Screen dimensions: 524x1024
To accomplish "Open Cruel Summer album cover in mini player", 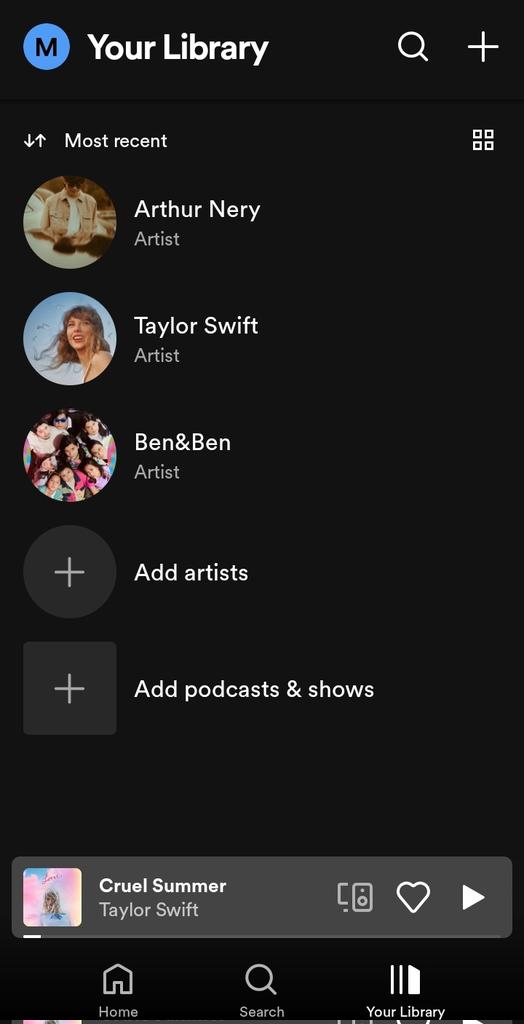I will coord(52,897).
